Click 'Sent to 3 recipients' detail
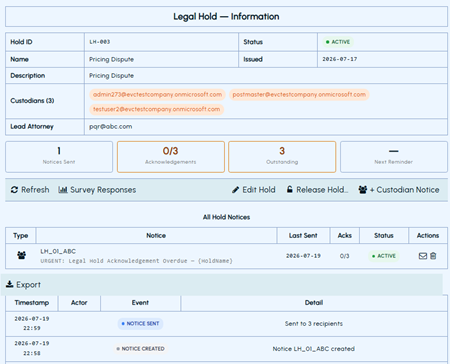The width and height of the screenshot is (450, 364). (x=314, y=324)
